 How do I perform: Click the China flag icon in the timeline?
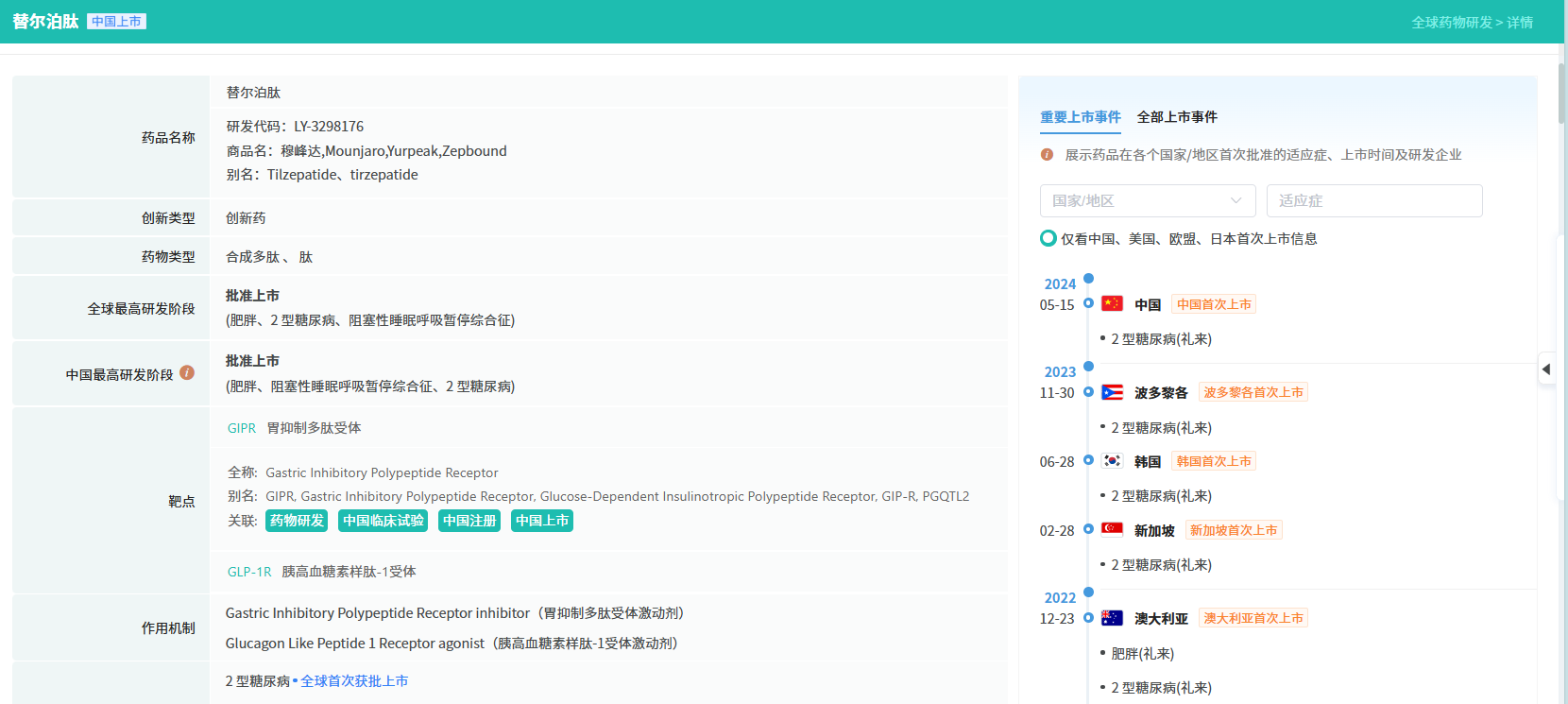pyautogui.click(x=1112, y=303)
